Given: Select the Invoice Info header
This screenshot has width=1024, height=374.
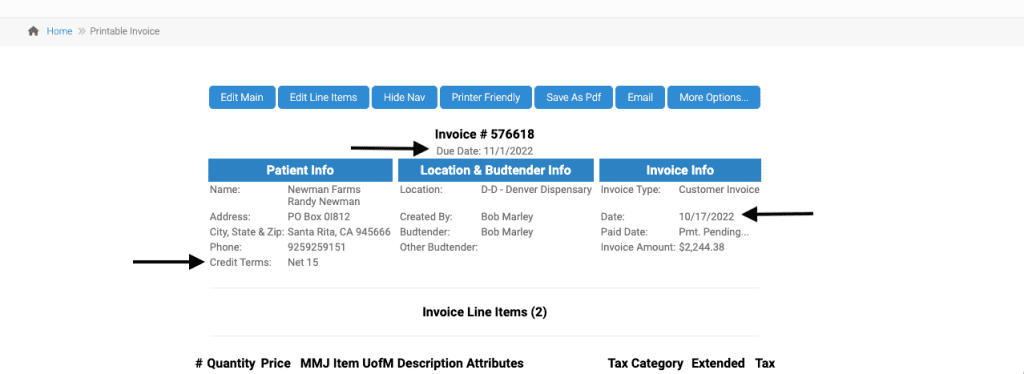Looking at the screenshot, I should pos(680,170).
